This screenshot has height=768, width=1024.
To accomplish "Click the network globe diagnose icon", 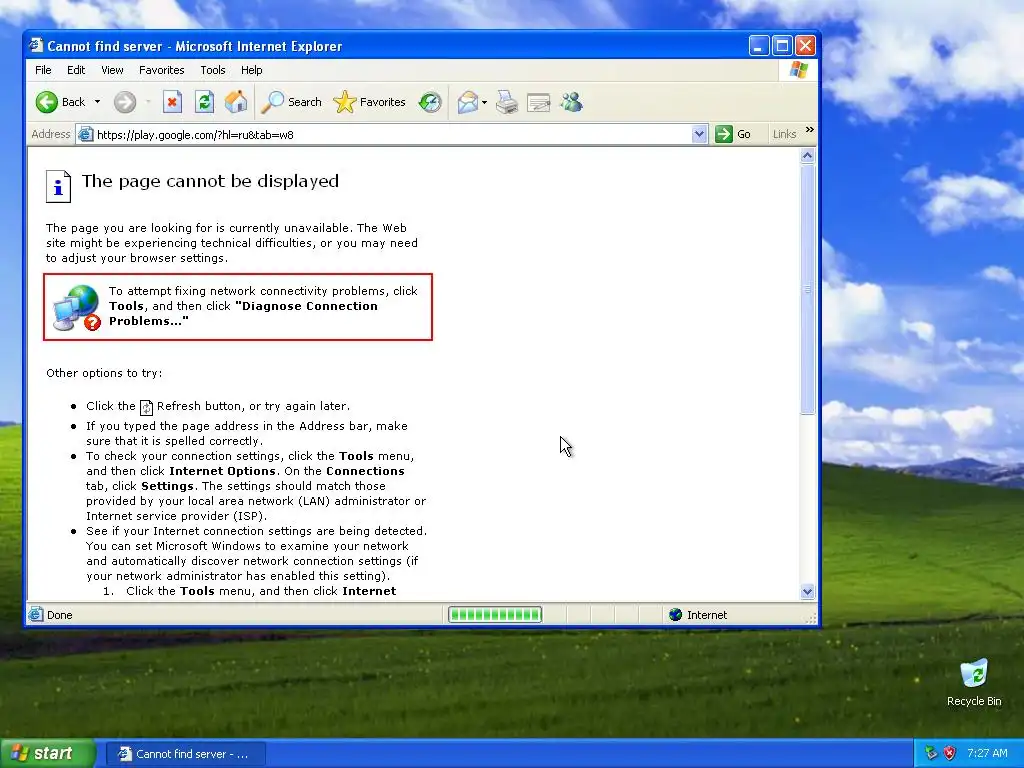I will pyautogui.click(x=76, y=307).
